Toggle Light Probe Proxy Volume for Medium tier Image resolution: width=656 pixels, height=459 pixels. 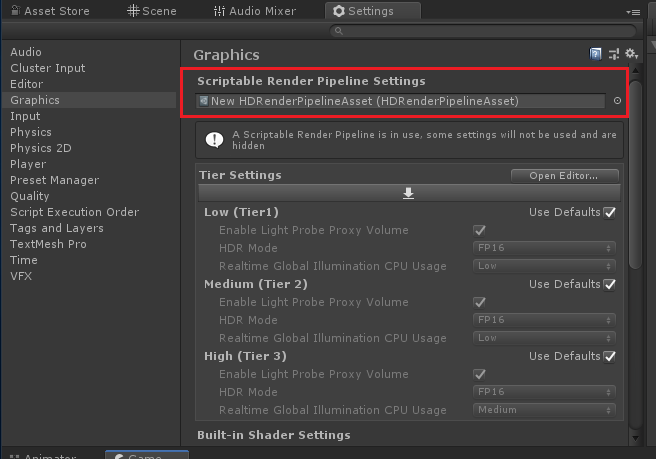[x=479, y=303]
